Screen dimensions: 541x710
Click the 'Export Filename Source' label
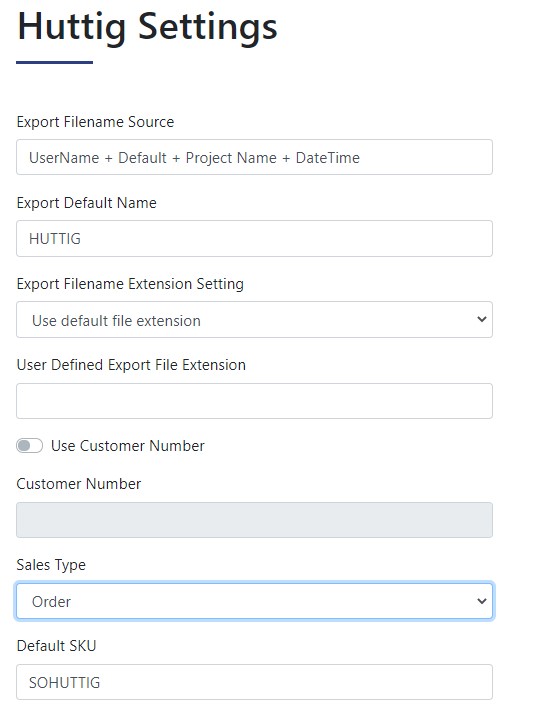[95, 122]
